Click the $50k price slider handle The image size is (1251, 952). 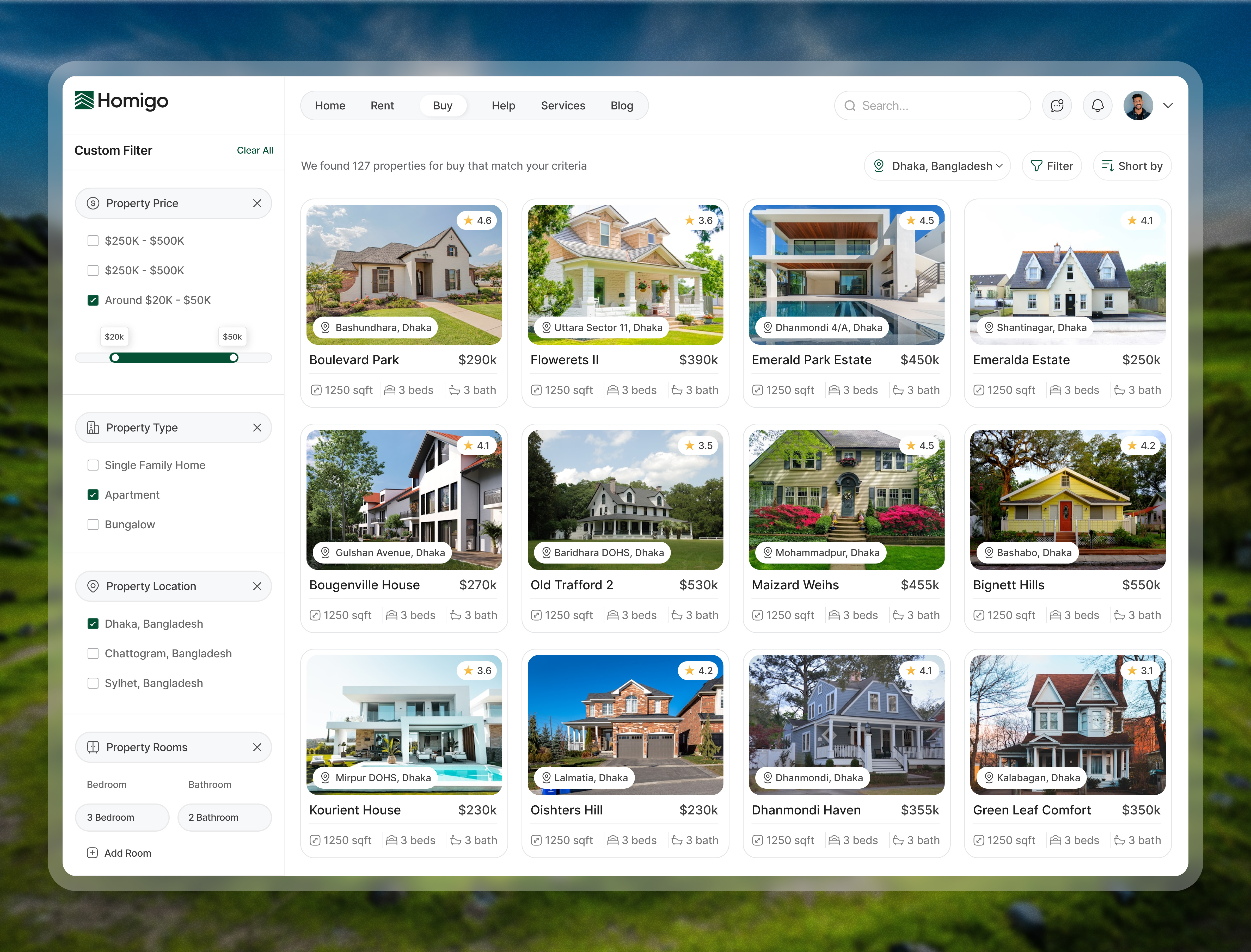click(234, 357)
